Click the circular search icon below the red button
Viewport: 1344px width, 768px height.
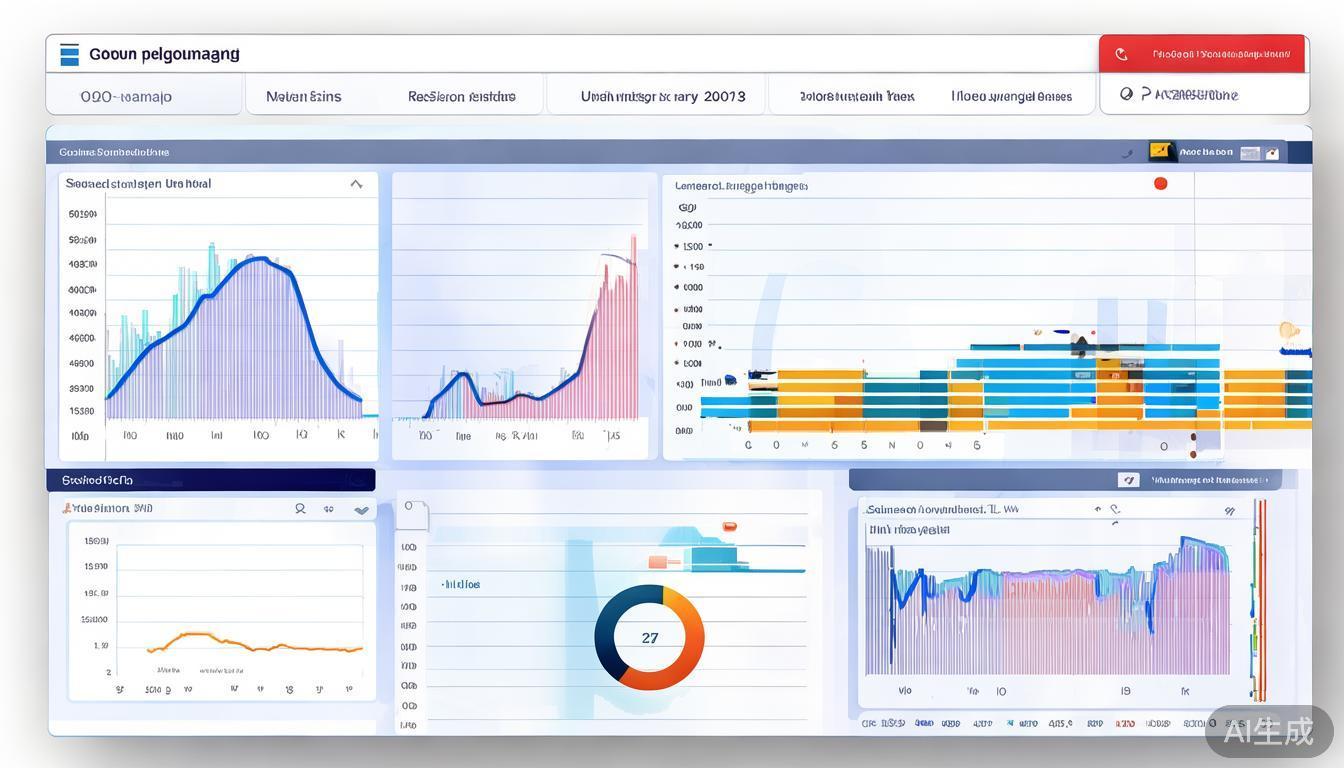[x=1127, y=94]
